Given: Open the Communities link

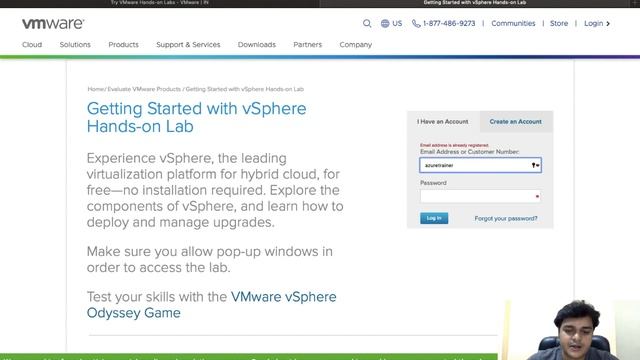Looking at the screenshot, I should point(513,24).
